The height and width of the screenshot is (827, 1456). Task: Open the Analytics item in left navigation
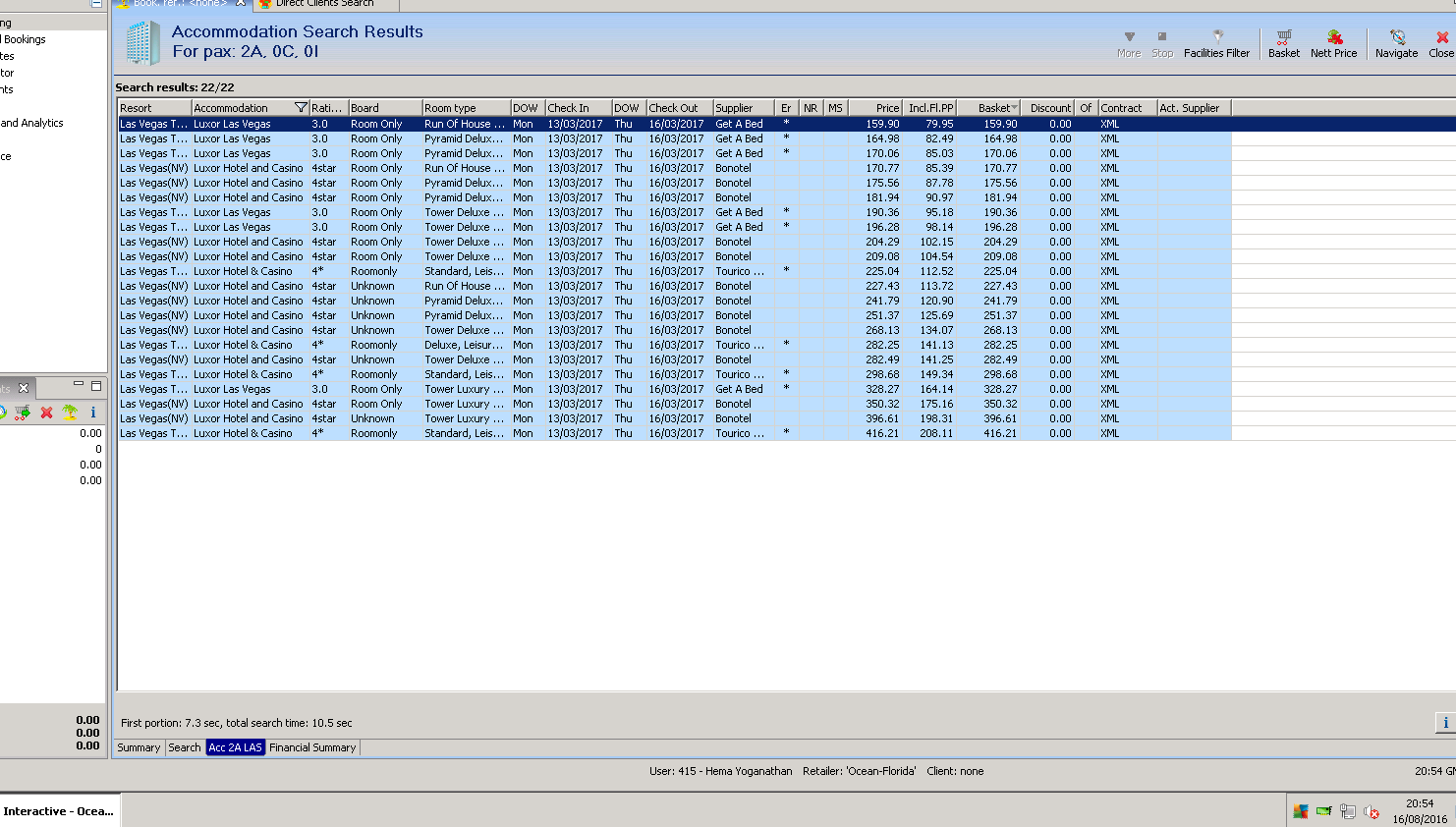32,123
